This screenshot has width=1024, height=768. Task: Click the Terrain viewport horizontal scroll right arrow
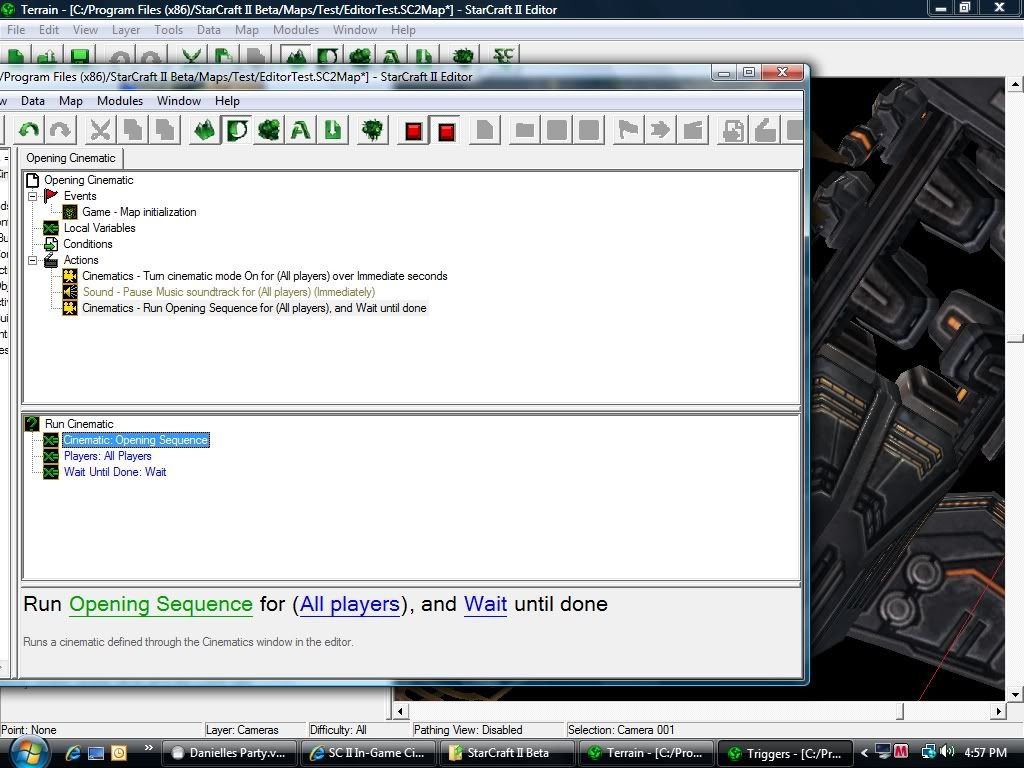(998, 711)
